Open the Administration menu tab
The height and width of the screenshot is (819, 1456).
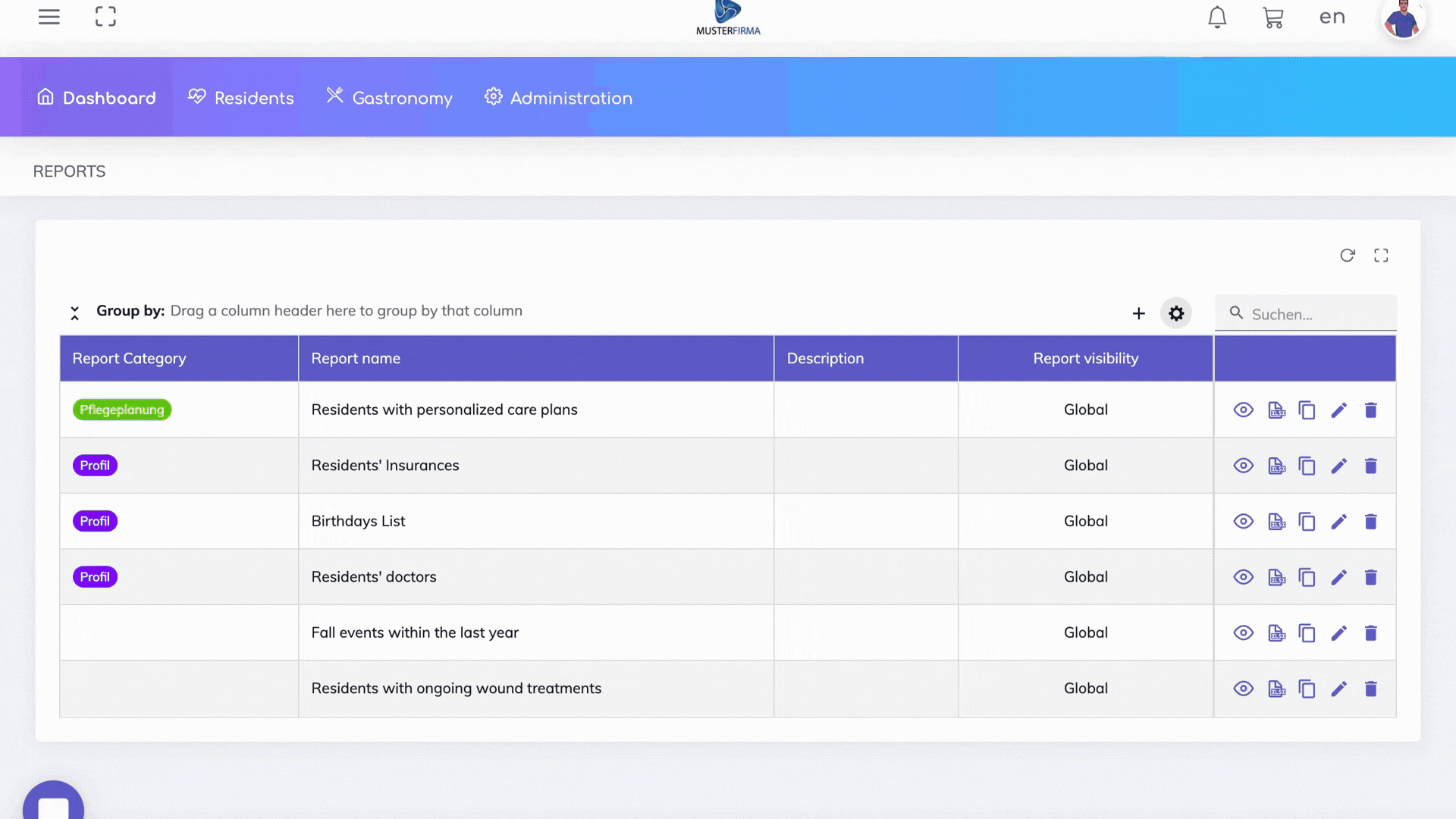coord(559,98)
